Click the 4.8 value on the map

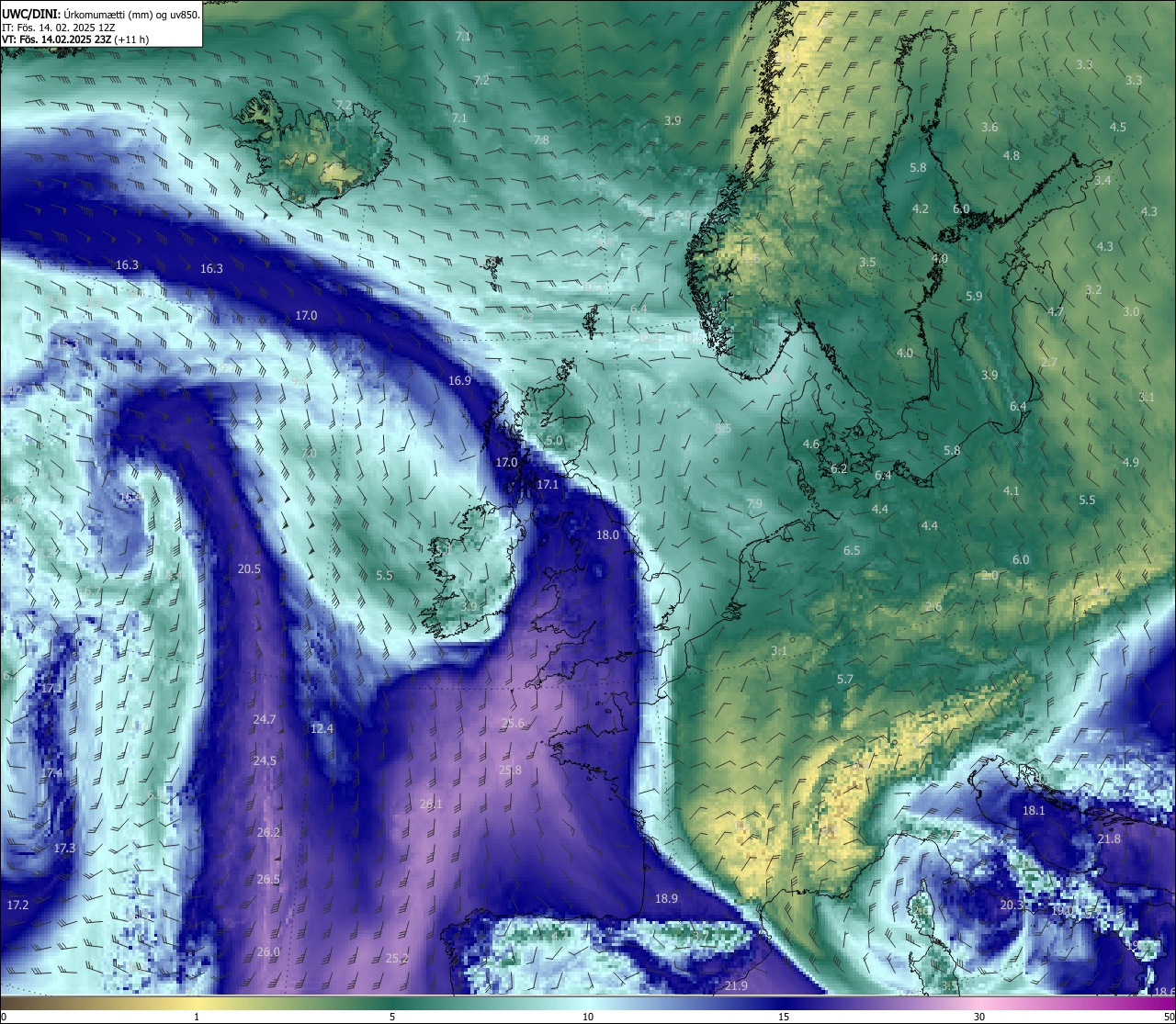(1011, 155)
